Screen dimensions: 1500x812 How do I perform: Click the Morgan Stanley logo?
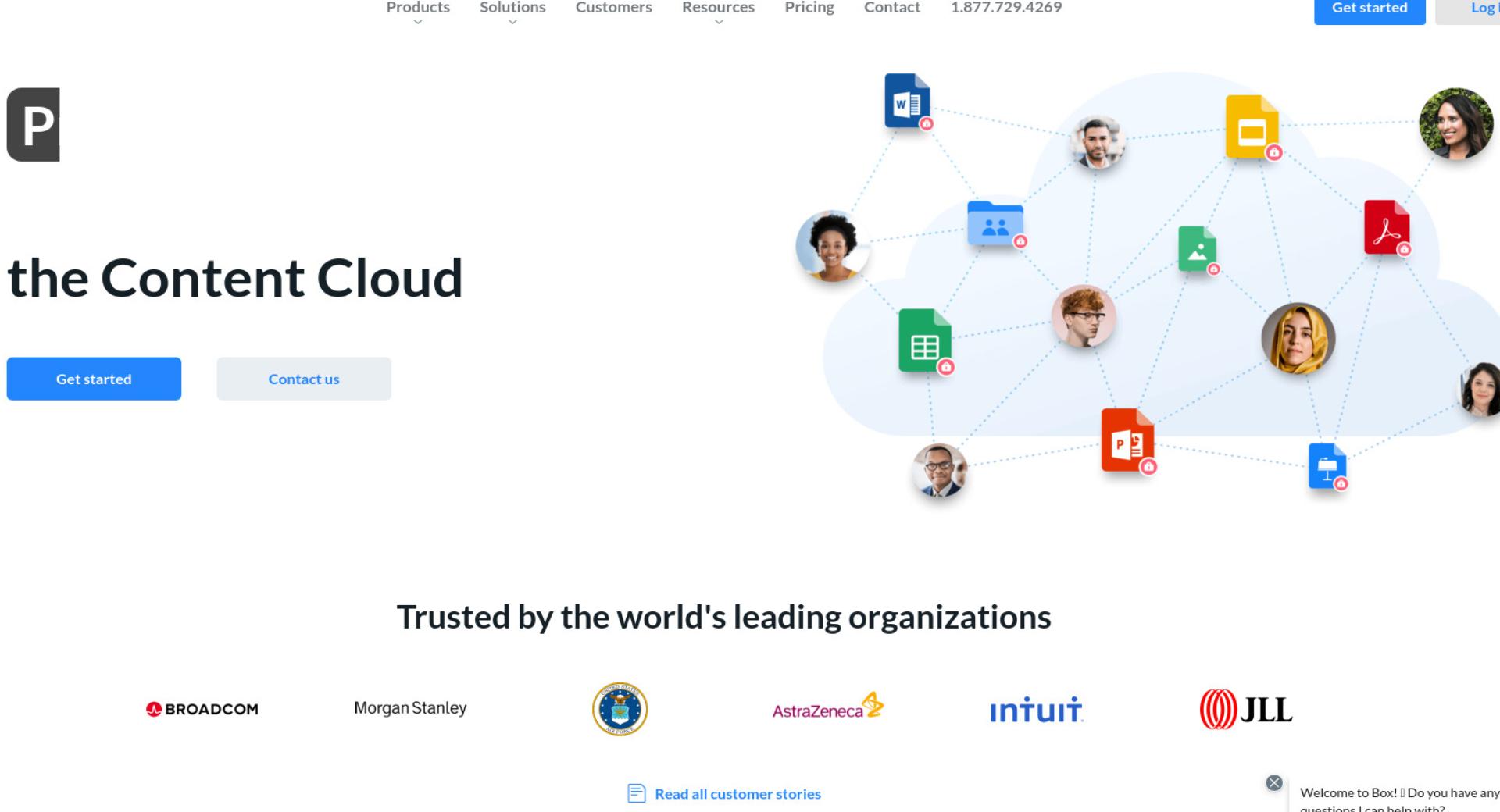click(410, 708)
